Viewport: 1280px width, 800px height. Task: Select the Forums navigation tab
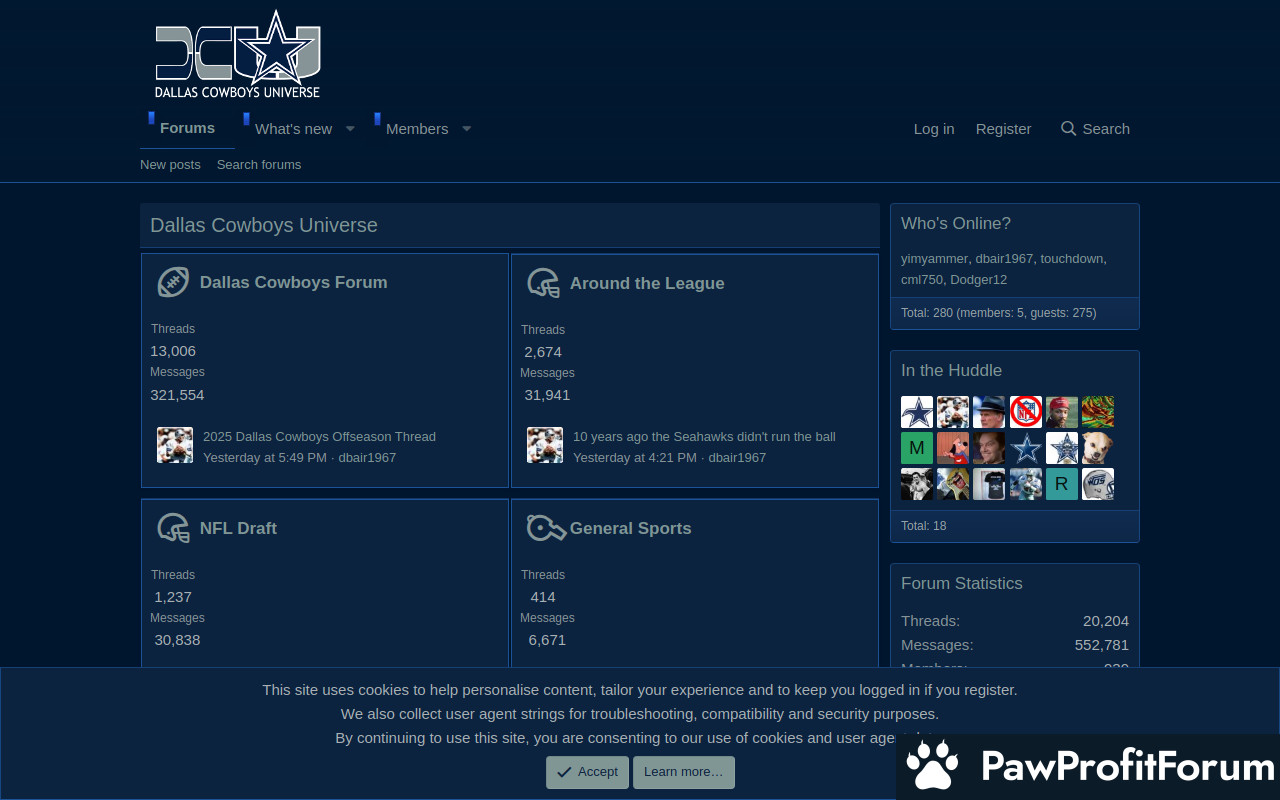coord(187,128)
